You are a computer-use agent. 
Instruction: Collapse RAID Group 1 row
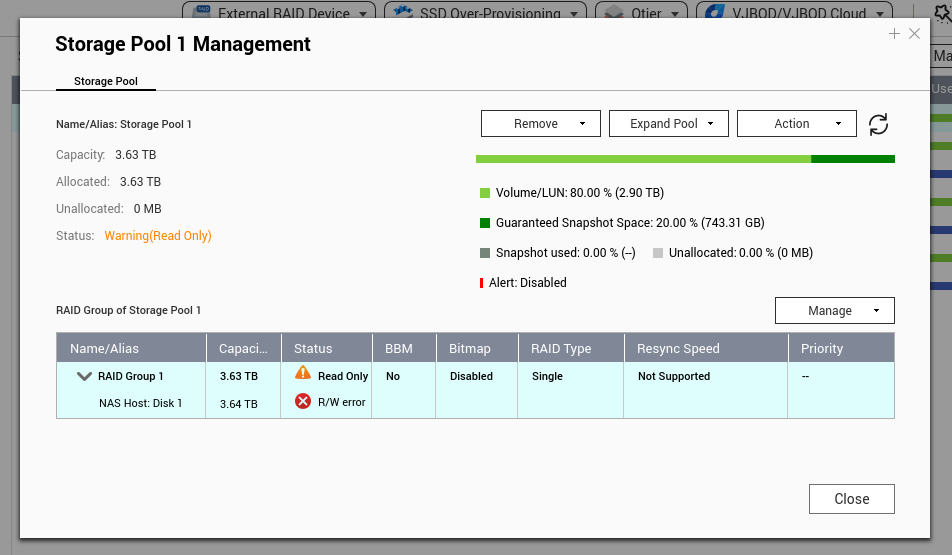point(84,377)
